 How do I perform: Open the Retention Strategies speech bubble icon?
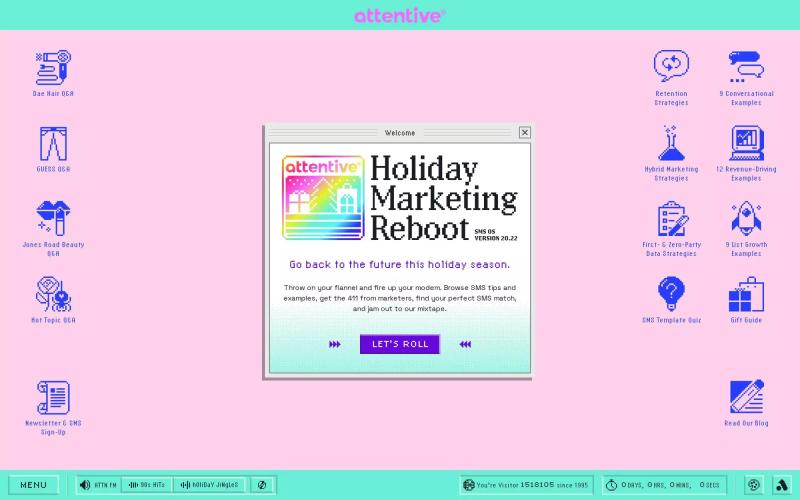pos(671,66)
